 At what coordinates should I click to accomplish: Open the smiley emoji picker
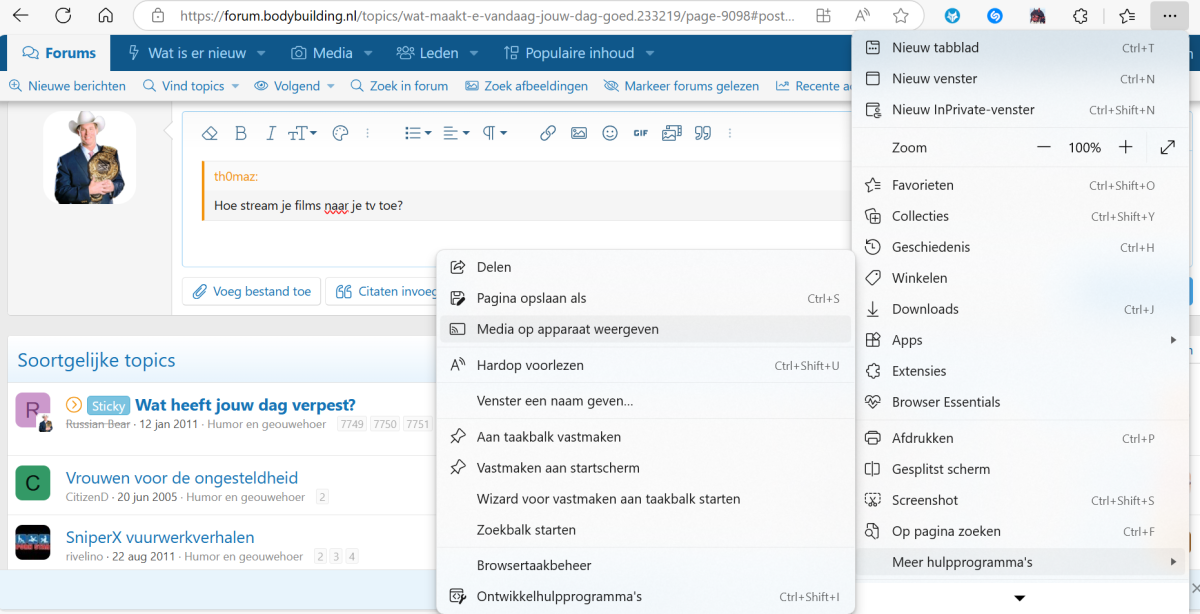tap(609, 133)
